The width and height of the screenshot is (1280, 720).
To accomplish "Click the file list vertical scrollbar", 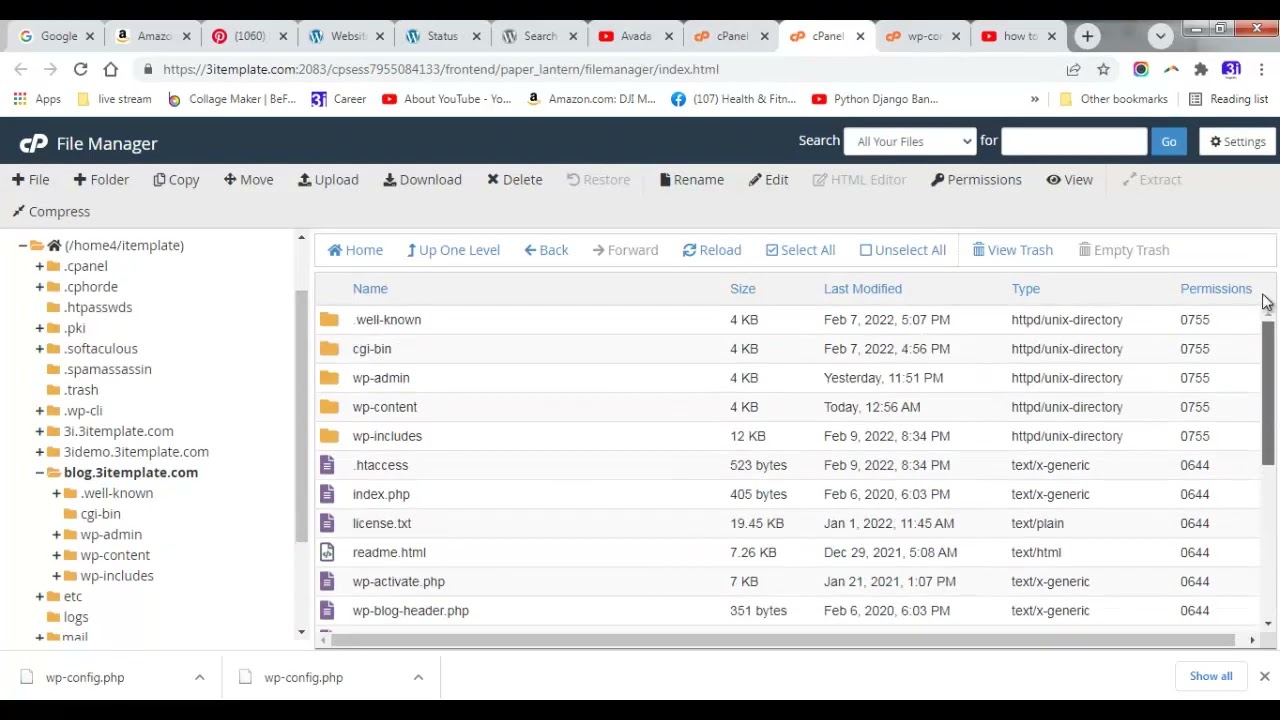I will coord(1268,394).
